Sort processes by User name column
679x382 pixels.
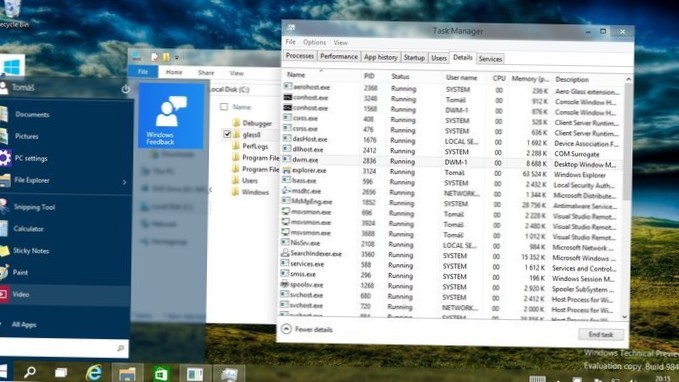click(461, 78)
